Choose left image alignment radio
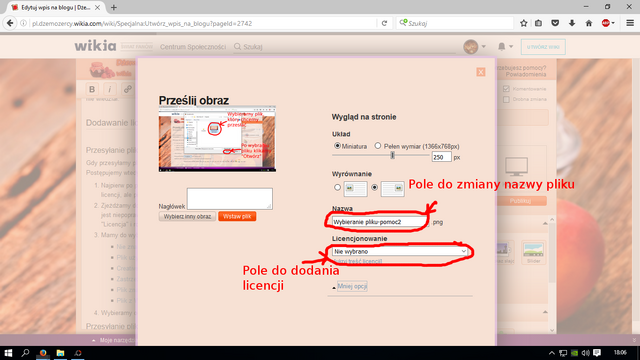Image resolution: width=640 pixels, height=360 pixels. (x=337, y=187)
